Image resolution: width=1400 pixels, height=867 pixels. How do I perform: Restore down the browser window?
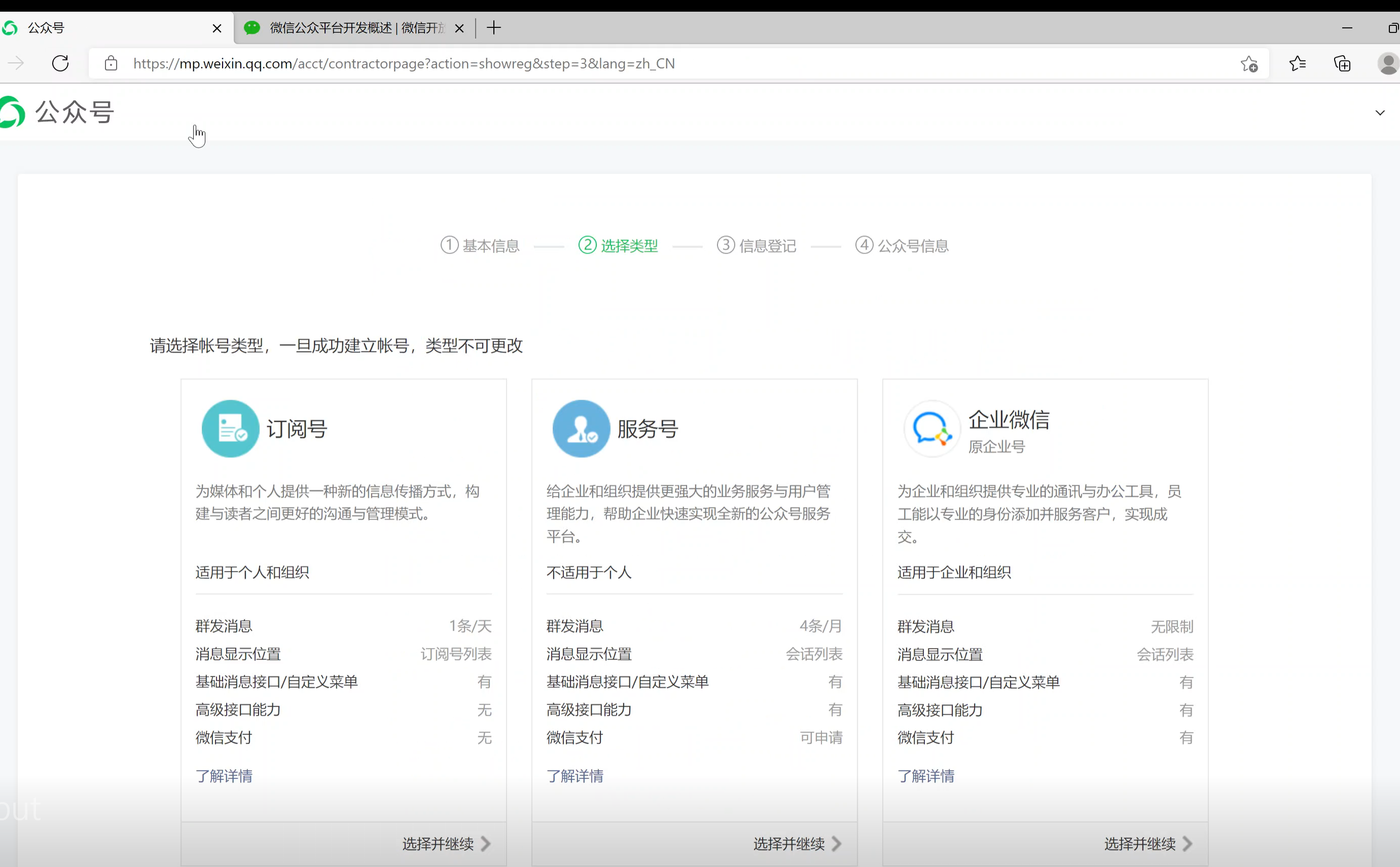coord(1393,27)
